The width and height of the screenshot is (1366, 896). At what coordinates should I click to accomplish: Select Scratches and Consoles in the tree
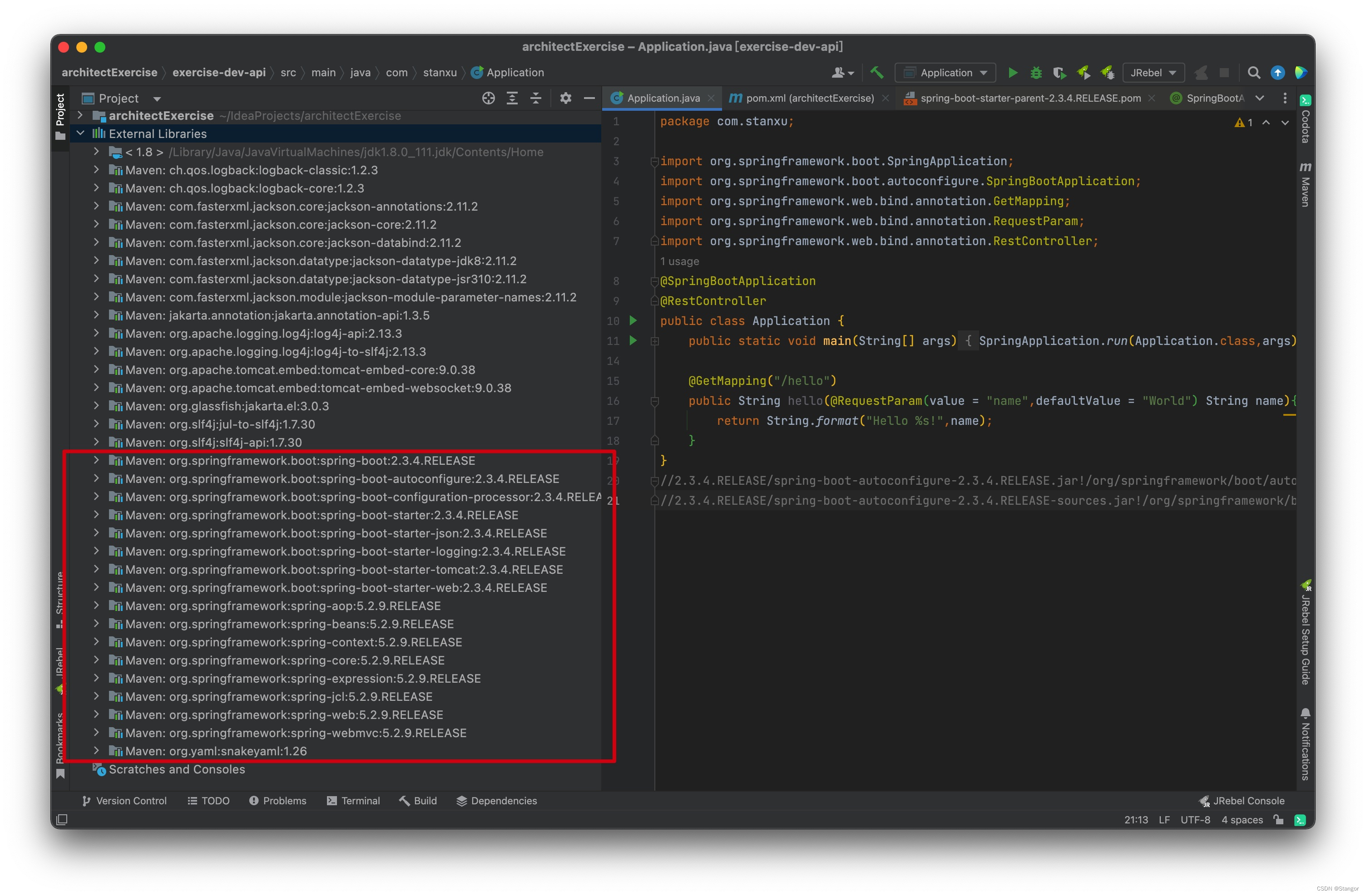pyautogui.click(x=335, y=769)
